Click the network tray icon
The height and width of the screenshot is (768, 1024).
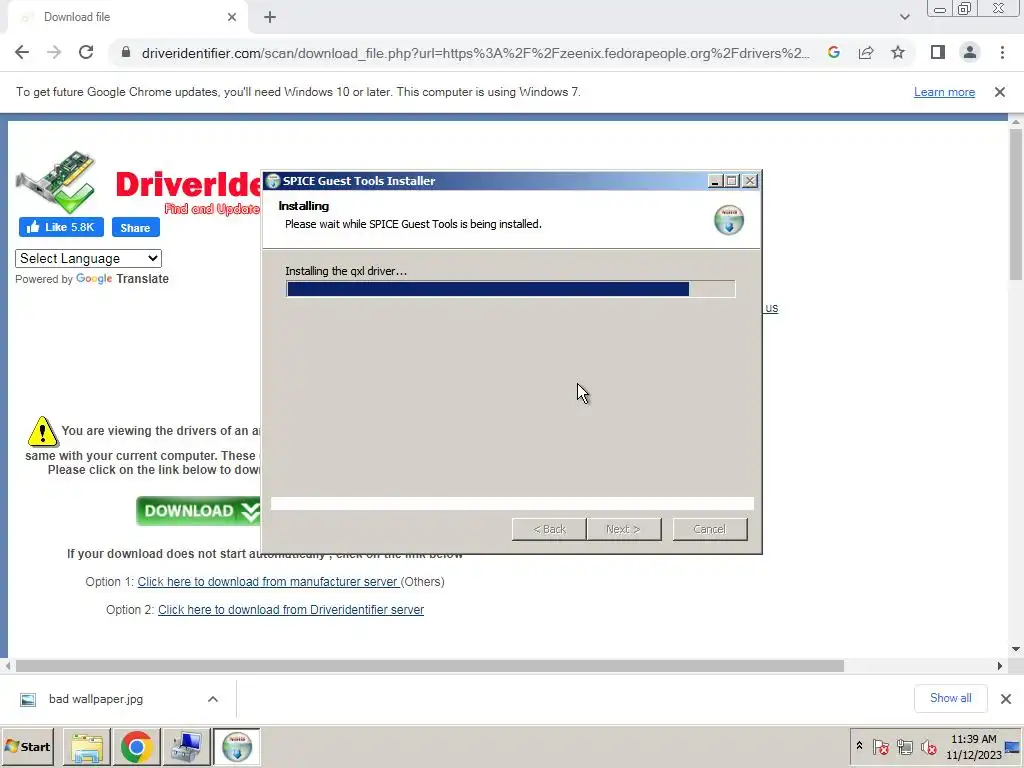click(x=904, y=746)
